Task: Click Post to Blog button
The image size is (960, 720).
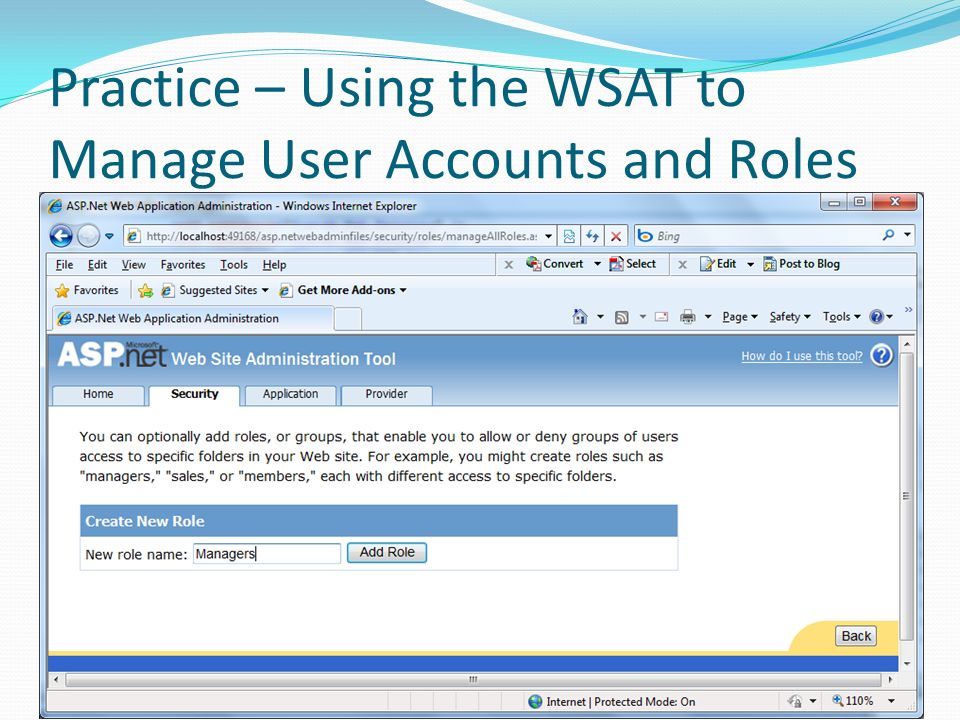Action: (801, 264)
